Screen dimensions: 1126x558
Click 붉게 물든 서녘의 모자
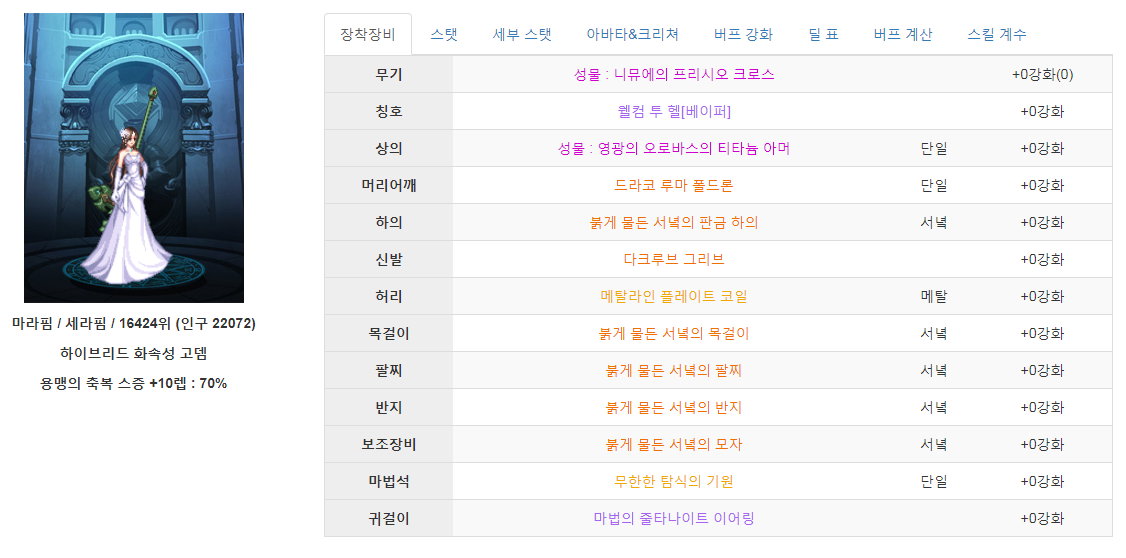point(674,445)
